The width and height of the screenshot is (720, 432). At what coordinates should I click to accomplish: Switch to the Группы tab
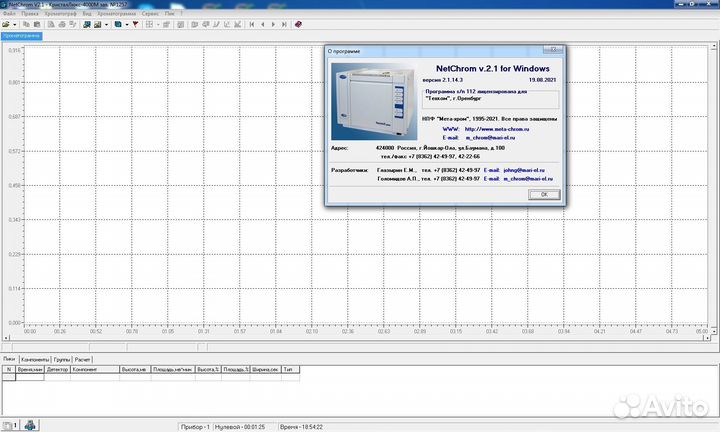tap(62, 359)
